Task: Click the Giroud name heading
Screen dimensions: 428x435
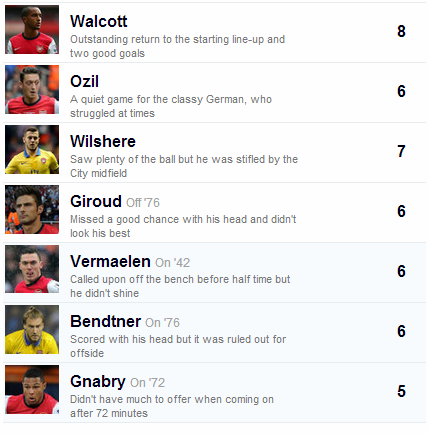Action: [x=96, y=201]
